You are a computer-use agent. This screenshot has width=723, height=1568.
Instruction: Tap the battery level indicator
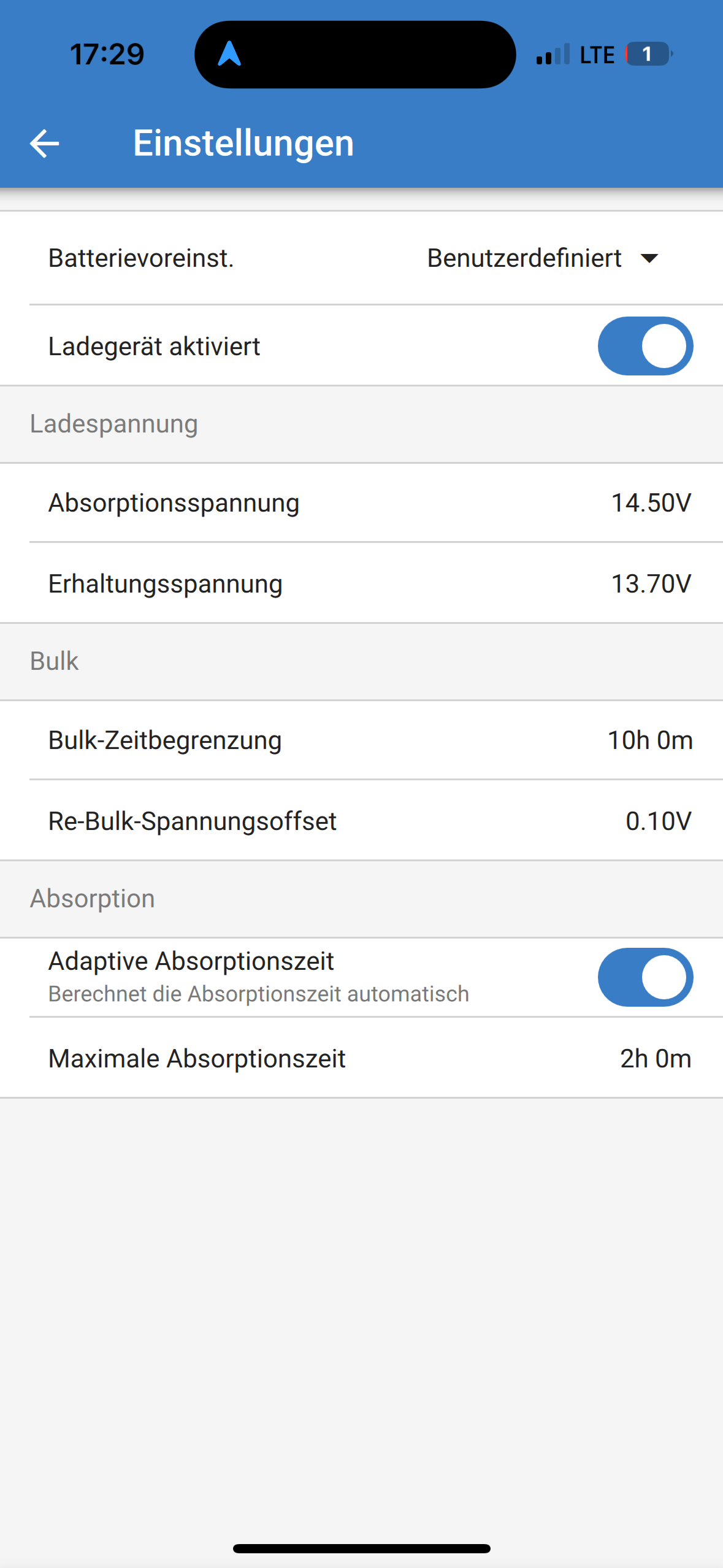[648, 54]
